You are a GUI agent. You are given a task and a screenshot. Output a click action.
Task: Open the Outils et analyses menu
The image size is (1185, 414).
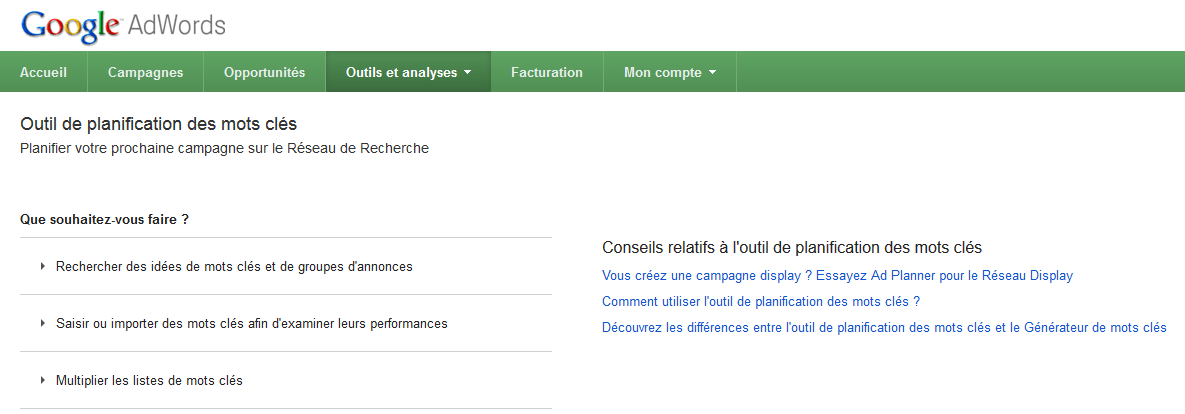click(x=401, y=72)
